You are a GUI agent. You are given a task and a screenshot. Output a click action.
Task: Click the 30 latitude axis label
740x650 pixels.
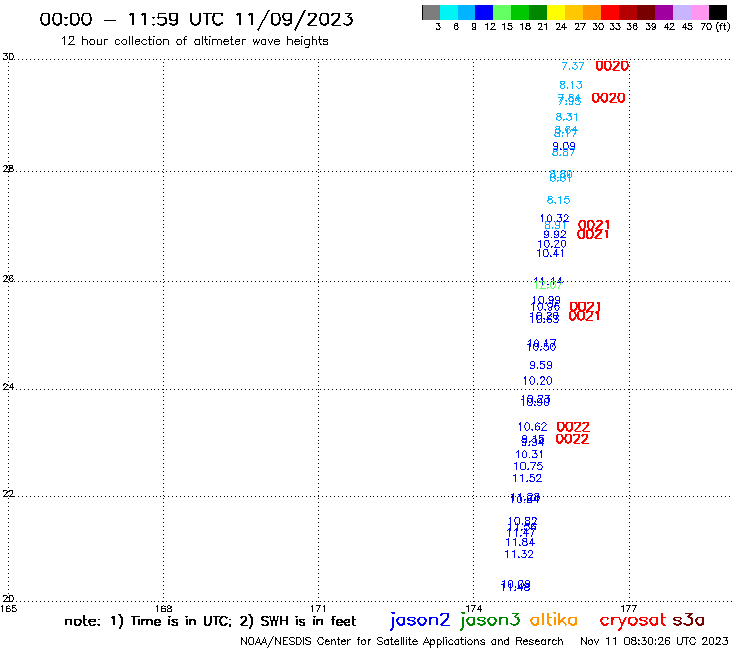pos(8,57)
